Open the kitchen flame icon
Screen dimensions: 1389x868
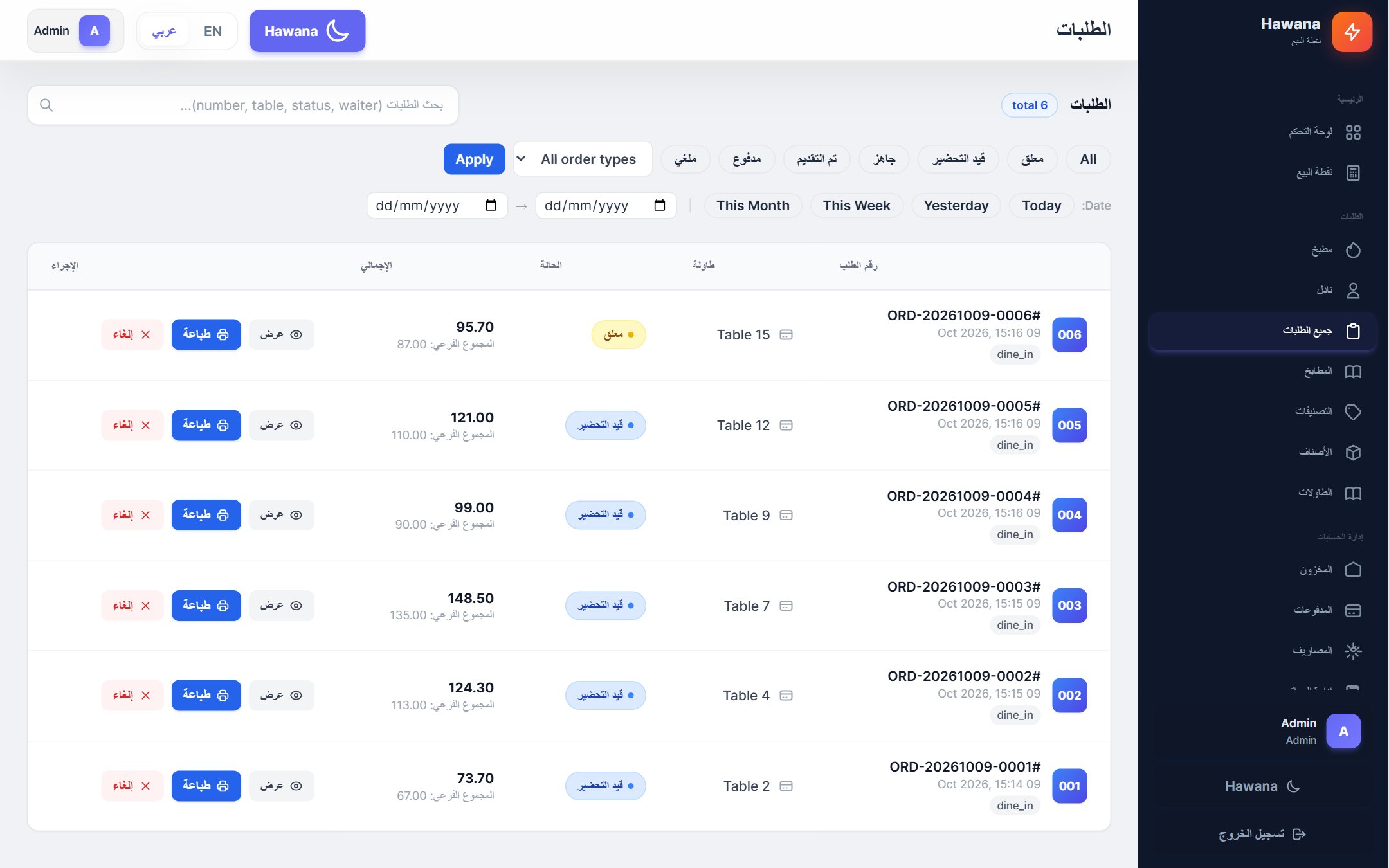(1353, 249)
